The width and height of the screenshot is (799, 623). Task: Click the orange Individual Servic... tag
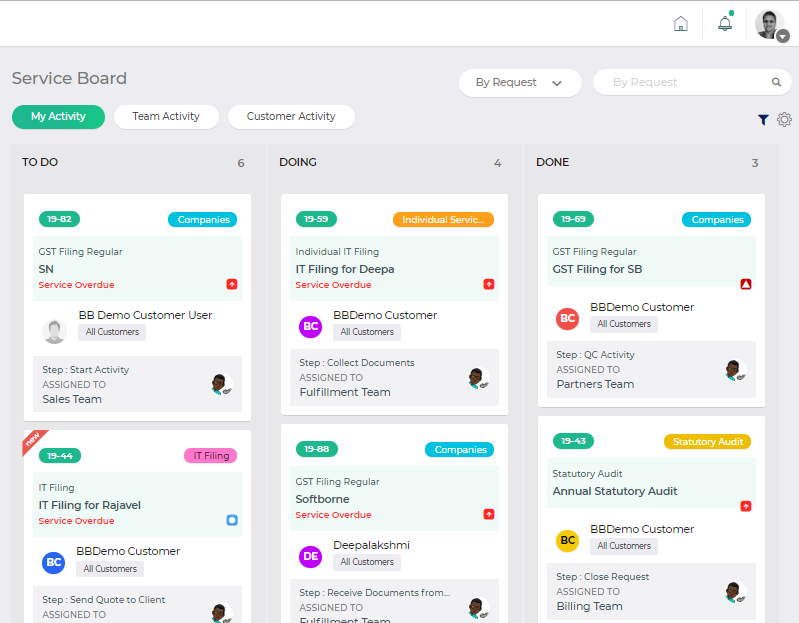point(443,220)
